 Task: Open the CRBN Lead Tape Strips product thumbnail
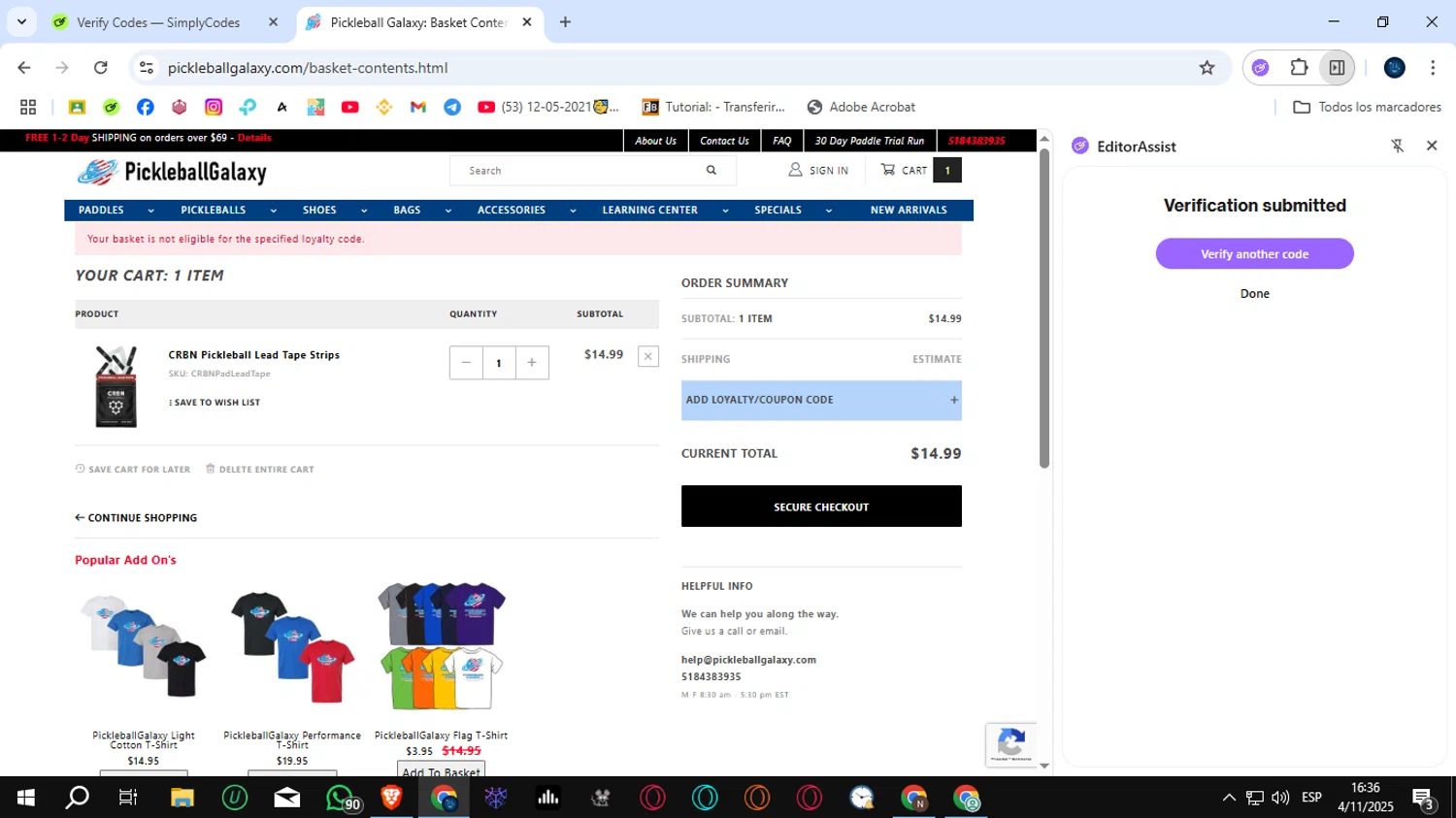(116, 386)
